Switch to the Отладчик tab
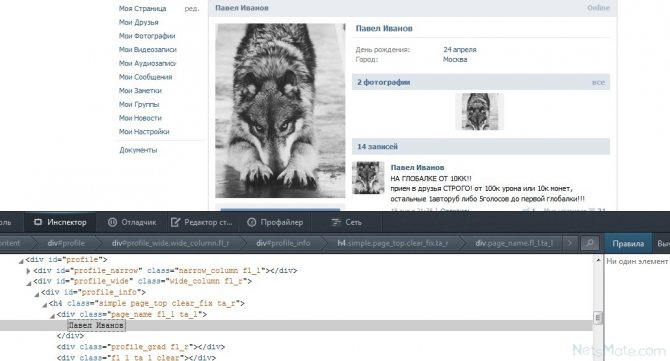This screenshot has height=361, width=670. coord(132,222)
